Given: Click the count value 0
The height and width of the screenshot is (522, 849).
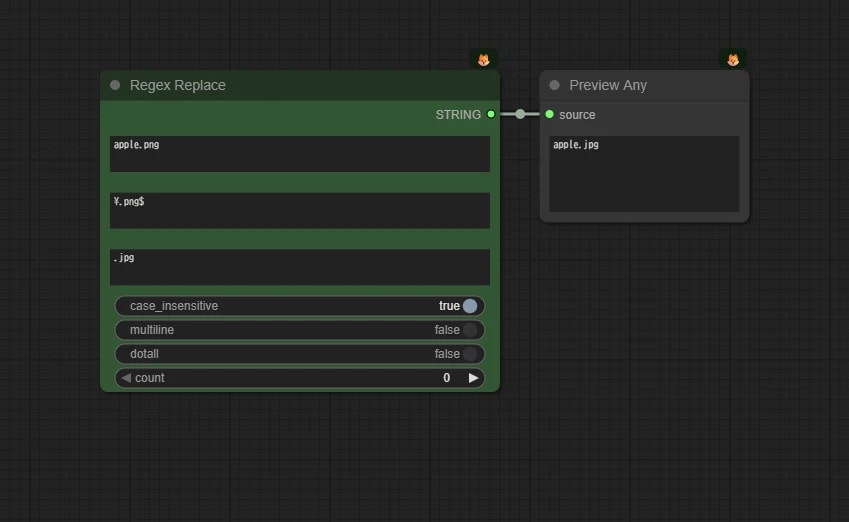Looking at the screenshot, I should pyautogui.click(x=447, y=378).
